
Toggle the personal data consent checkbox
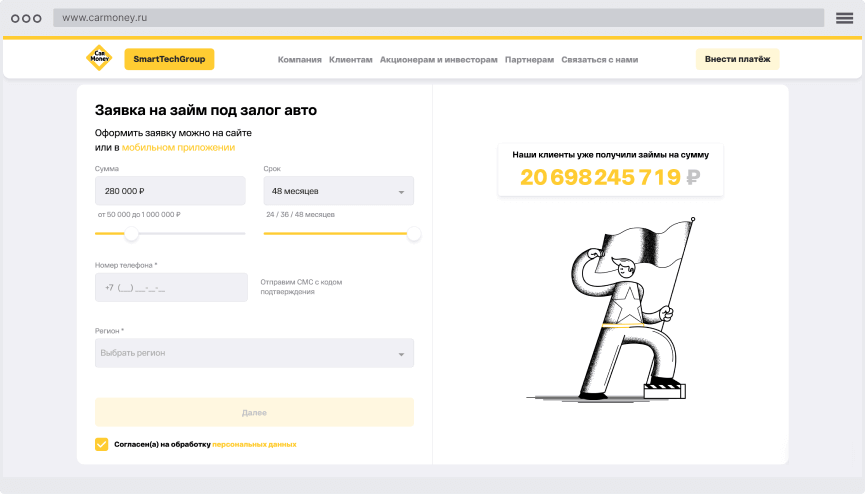[101, 444]
